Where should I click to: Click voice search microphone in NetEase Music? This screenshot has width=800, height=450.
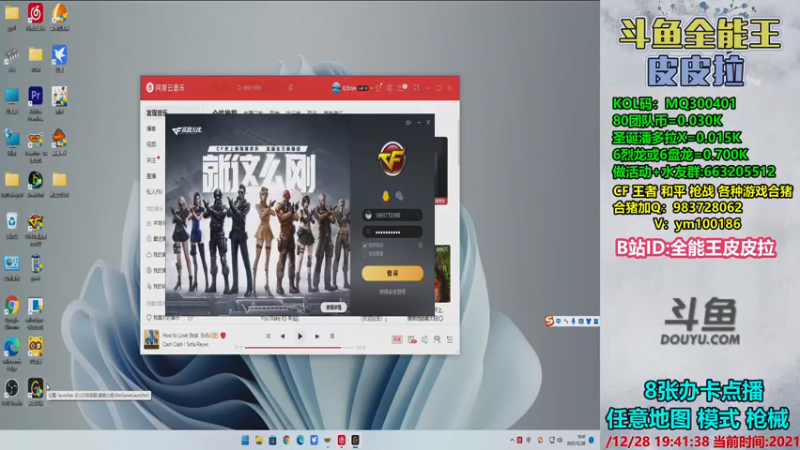coord(290,88)
